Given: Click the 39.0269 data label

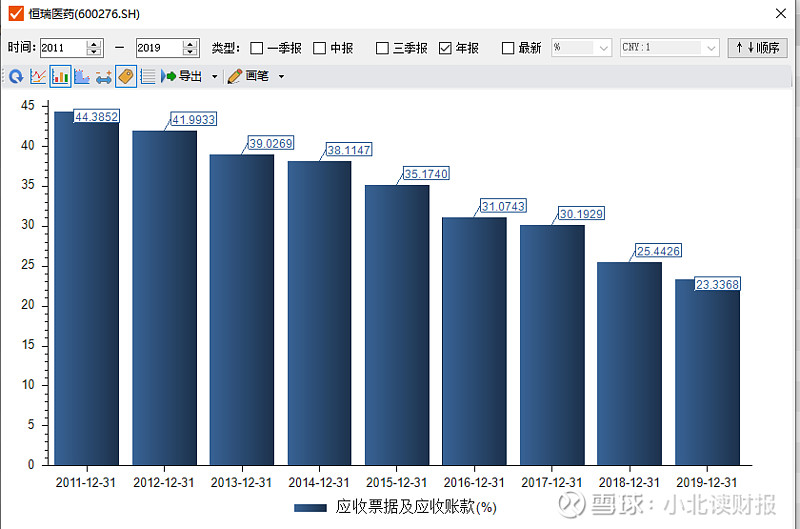Looking at the screenshot, I should coord(271,143).
